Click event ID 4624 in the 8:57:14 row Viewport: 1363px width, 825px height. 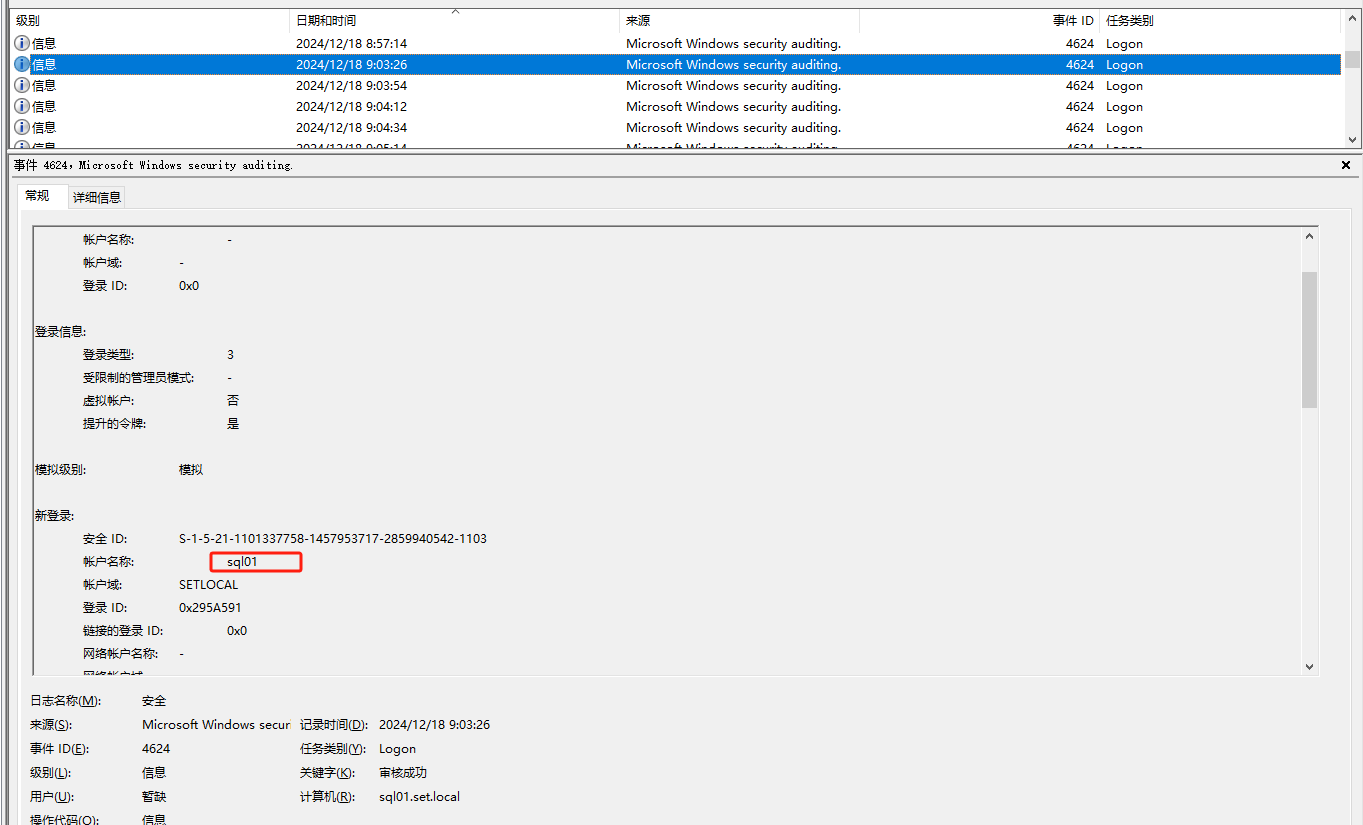pos(1079,43)
